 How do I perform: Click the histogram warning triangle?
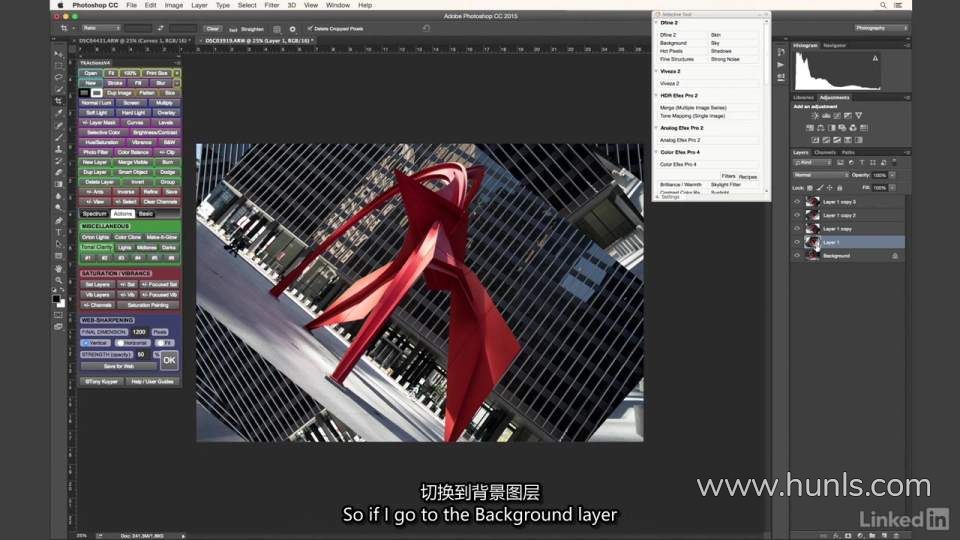(875, 58)
